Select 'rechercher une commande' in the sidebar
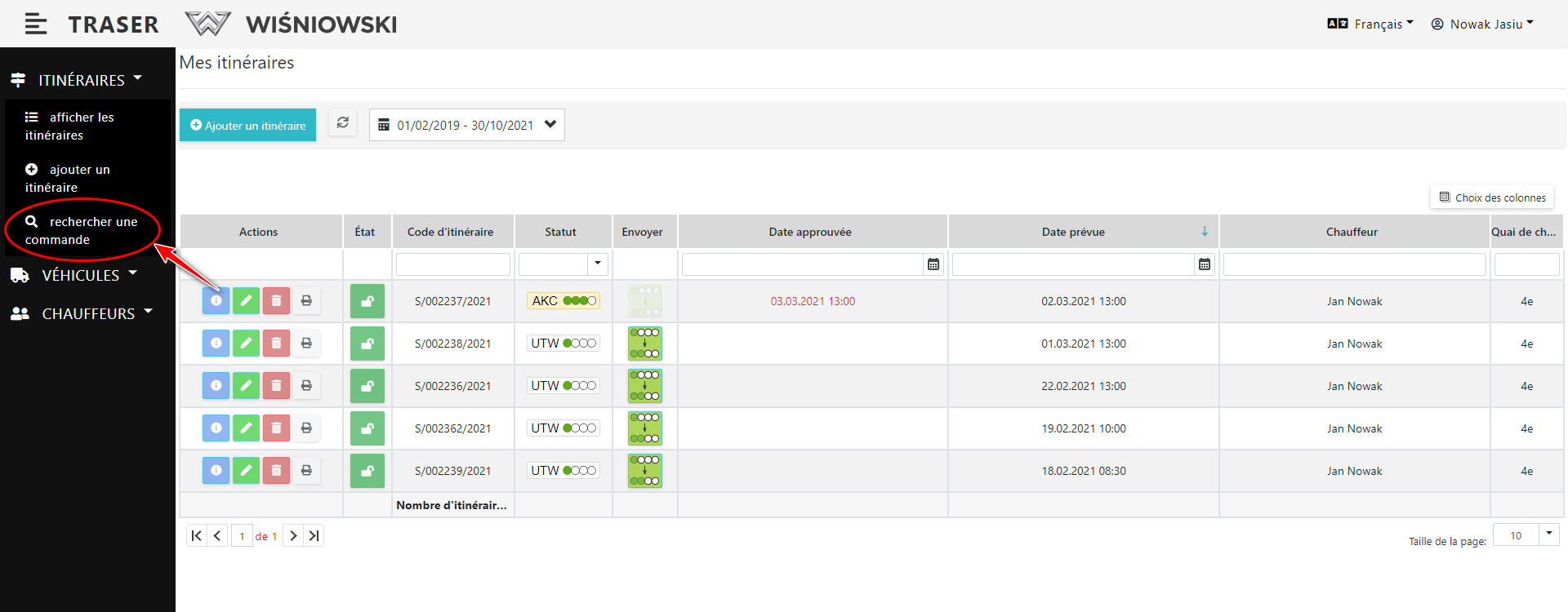The width and height of the screenshot is (1568, 612). tap(81, 231)
